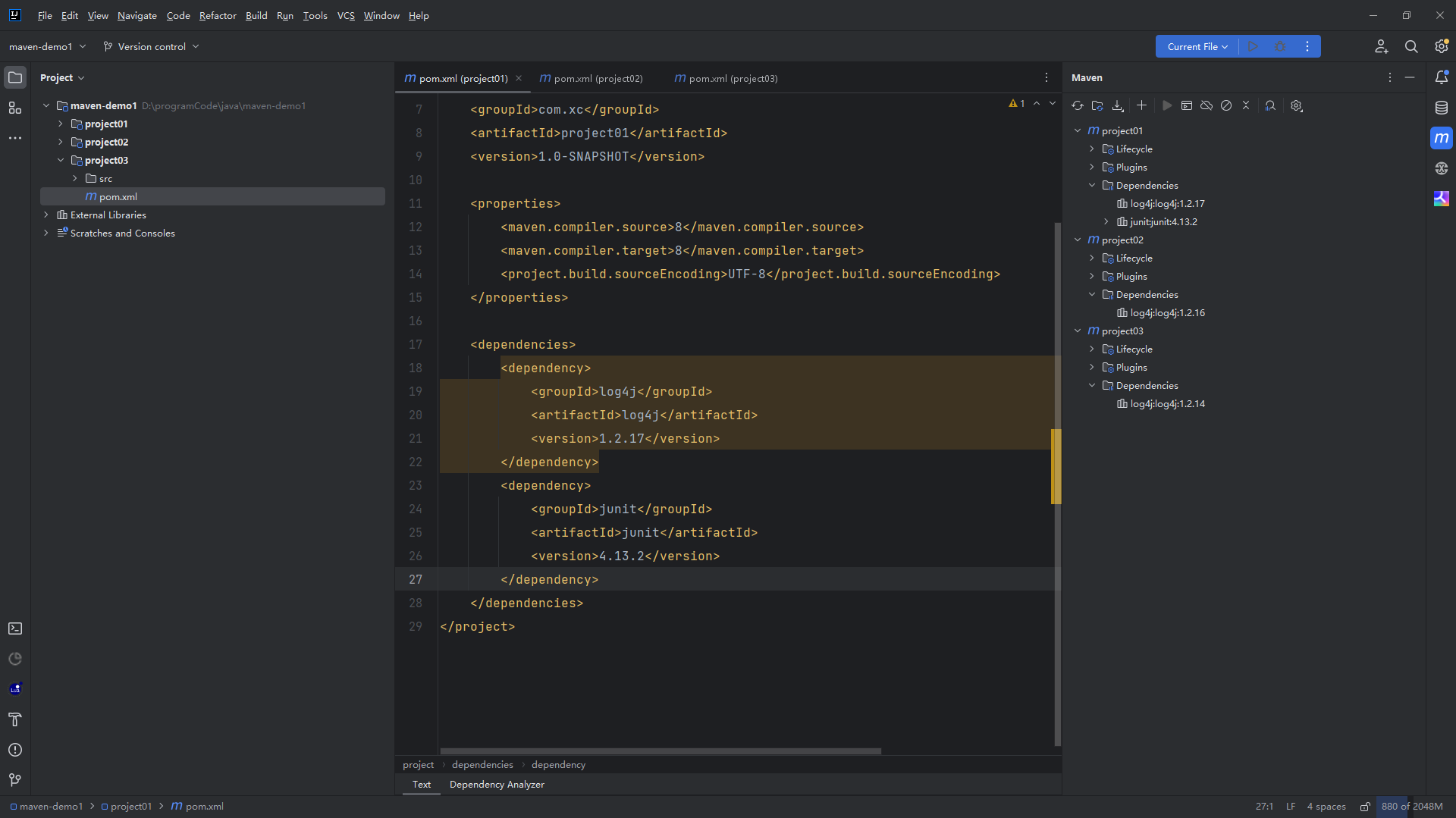This screenshot has height=818, width=1456.
Task: Collapse project03 folder in Project tree
Action: tap(61, 161)
